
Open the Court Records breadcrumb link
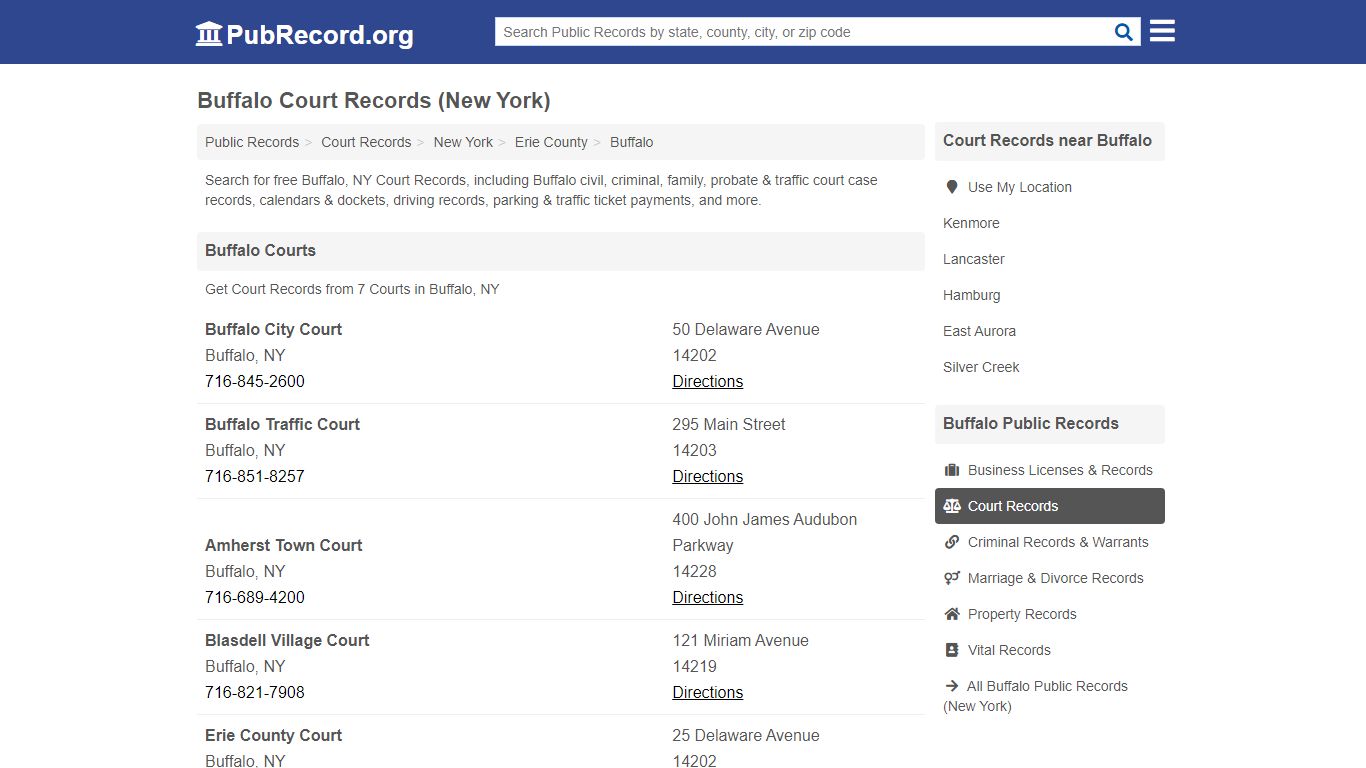click(366, 142)
